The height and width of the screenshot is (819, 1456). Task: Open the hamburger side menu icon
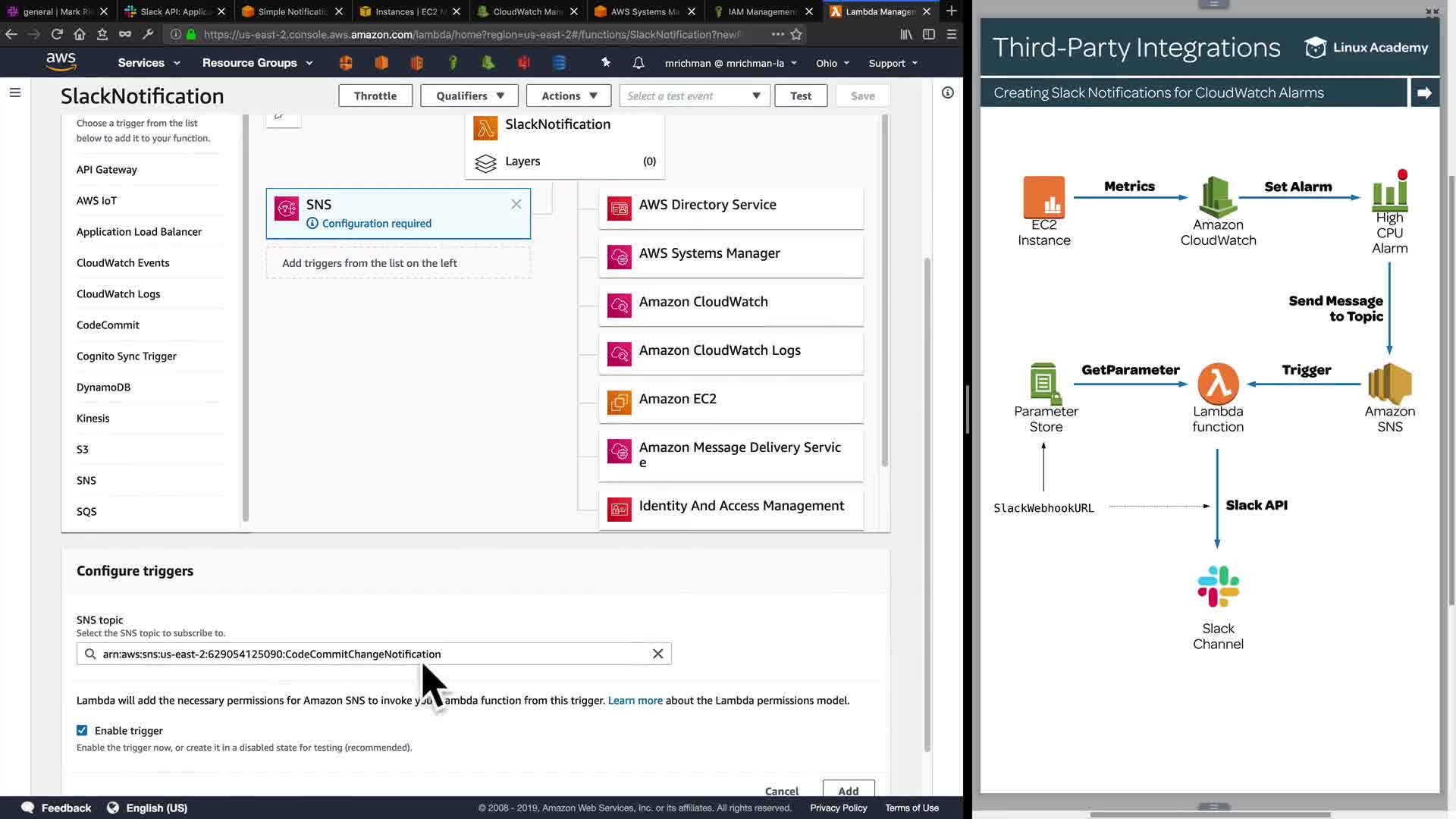click(15, 93)
